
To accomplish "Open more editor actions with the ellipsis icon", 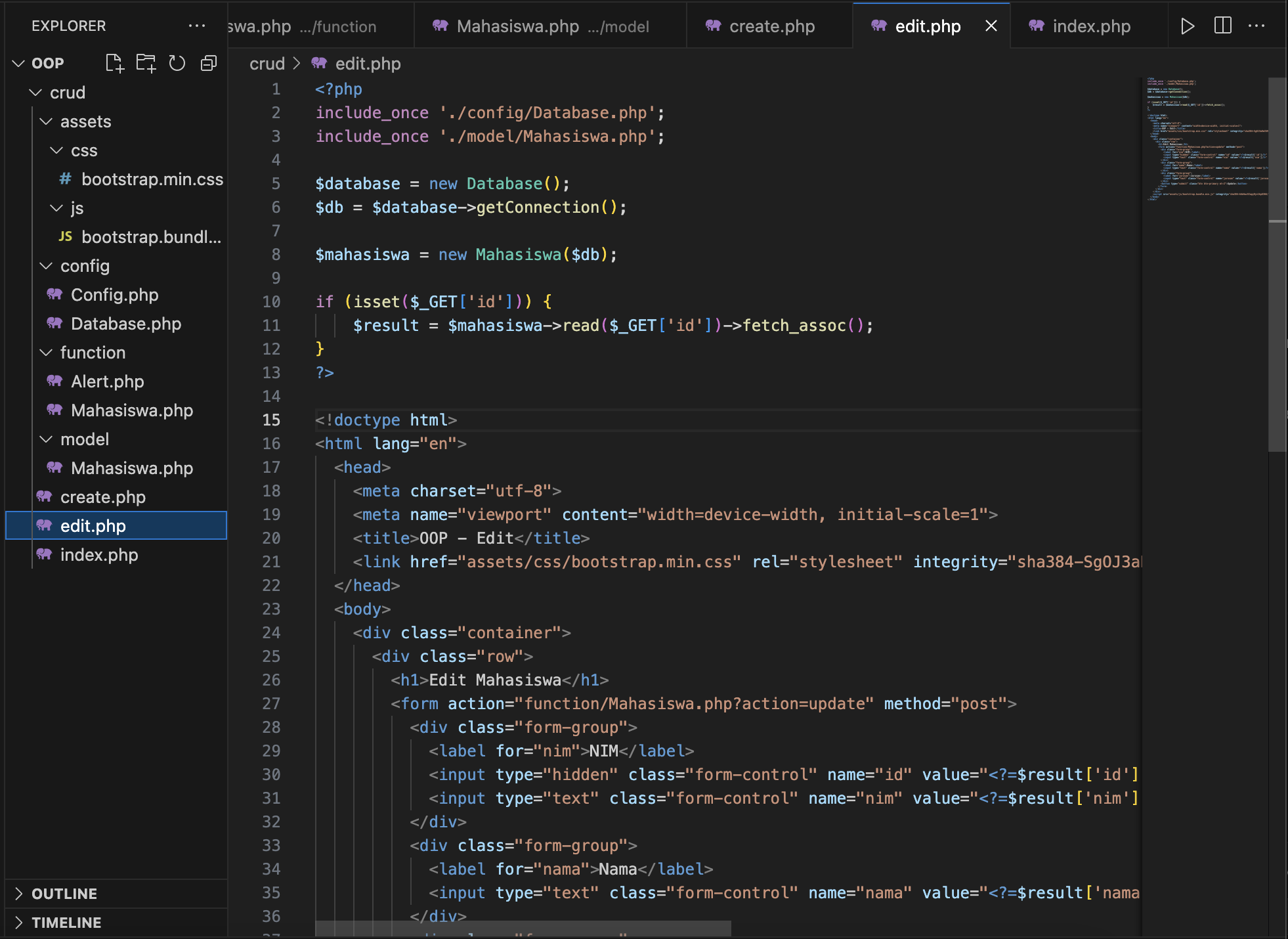I will [1258, 26].
